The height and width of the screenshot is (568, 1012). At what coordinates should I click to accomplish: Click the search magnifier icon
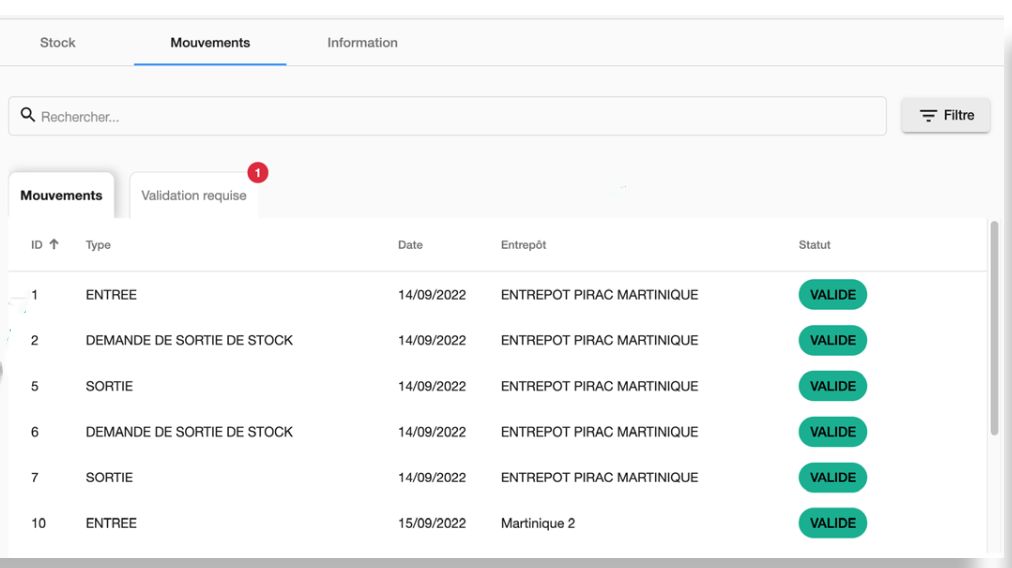[x=27, y=116]
